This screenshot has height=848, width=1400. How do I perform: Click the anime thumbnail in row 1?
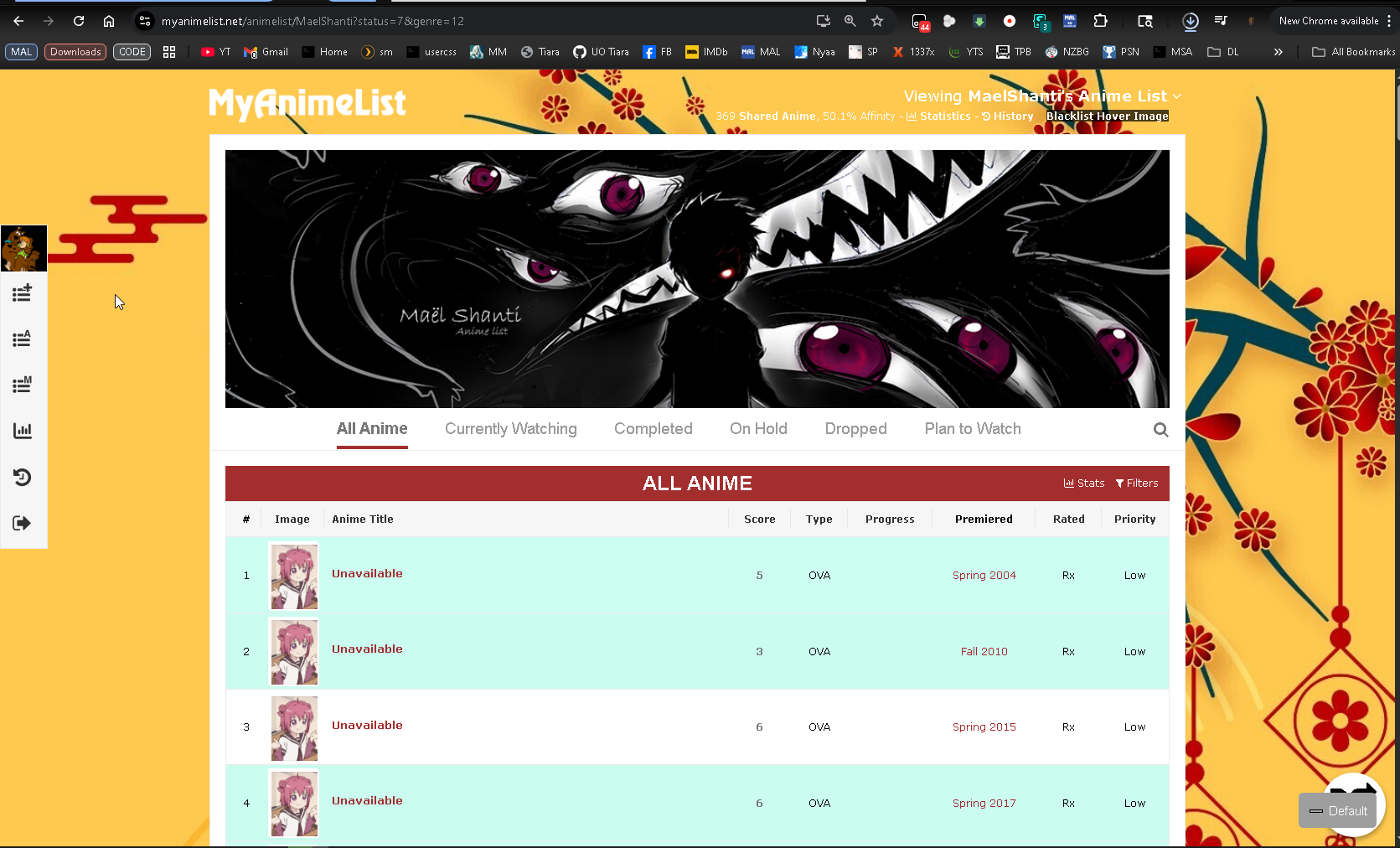point(294,577)
